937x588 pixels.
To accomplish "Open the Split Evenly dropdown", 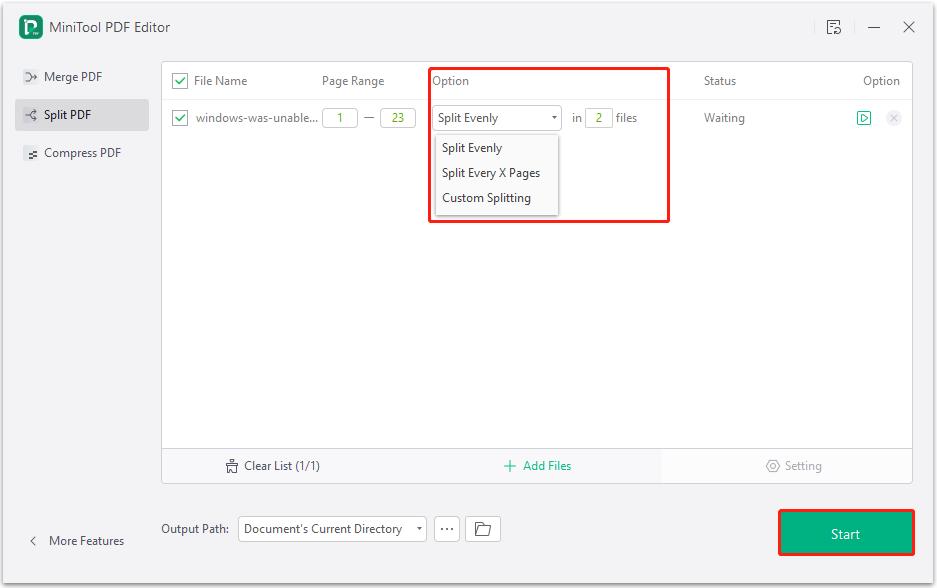I will coord(496,117).
